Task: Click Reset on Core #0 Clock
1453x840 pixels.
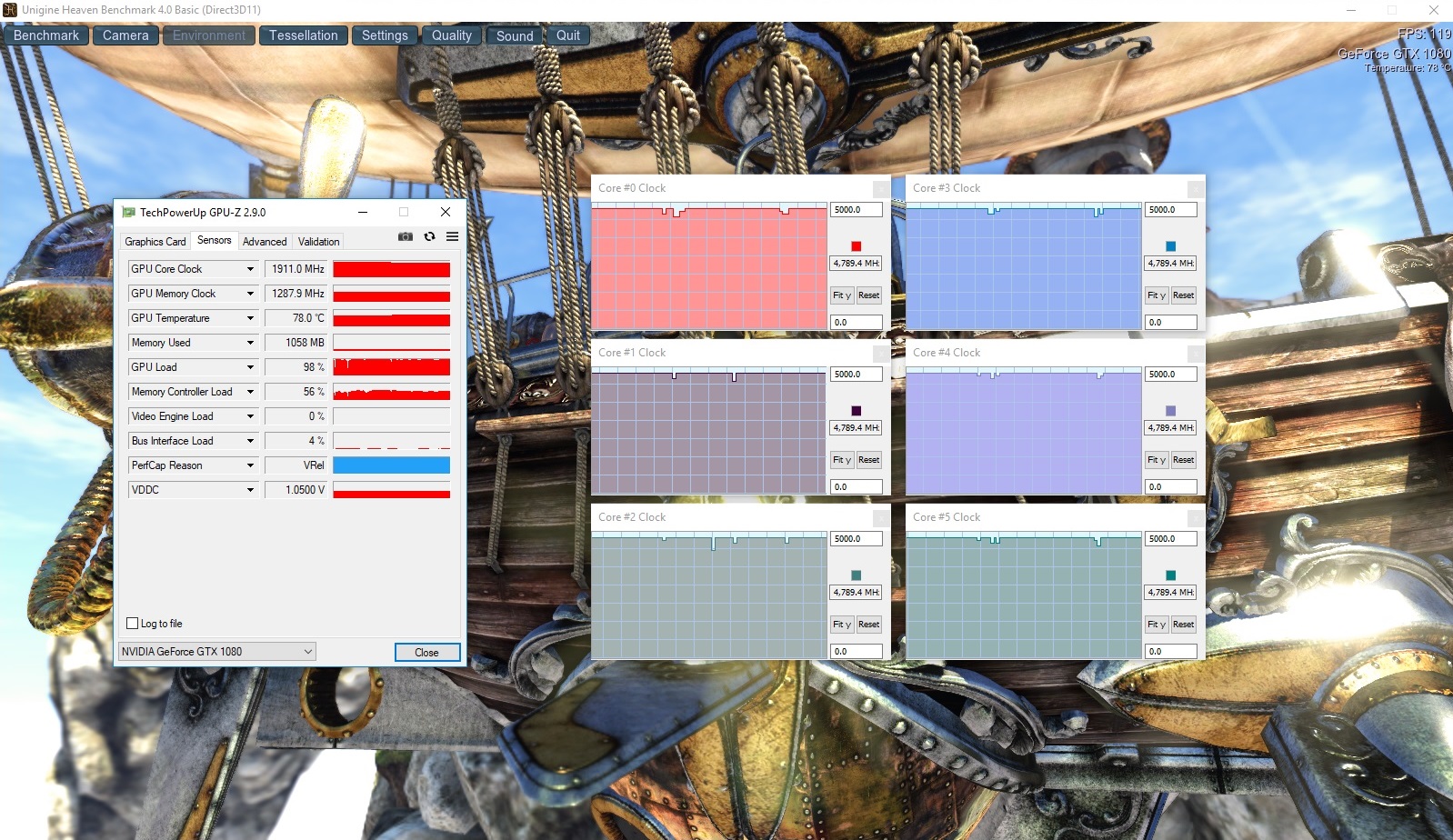Action: point(869,295)
